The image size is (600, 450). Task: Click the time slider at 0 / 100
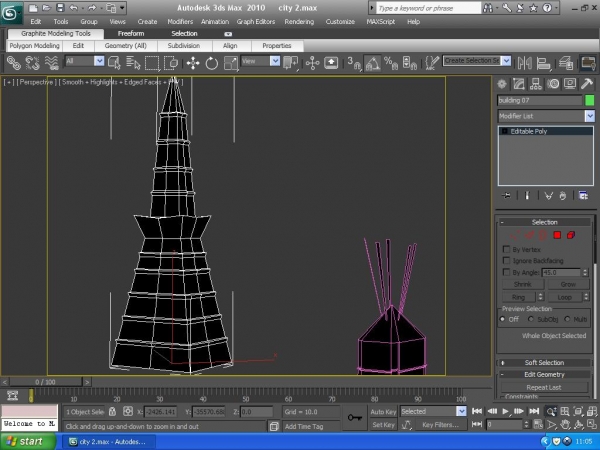[x=45, y=382]
